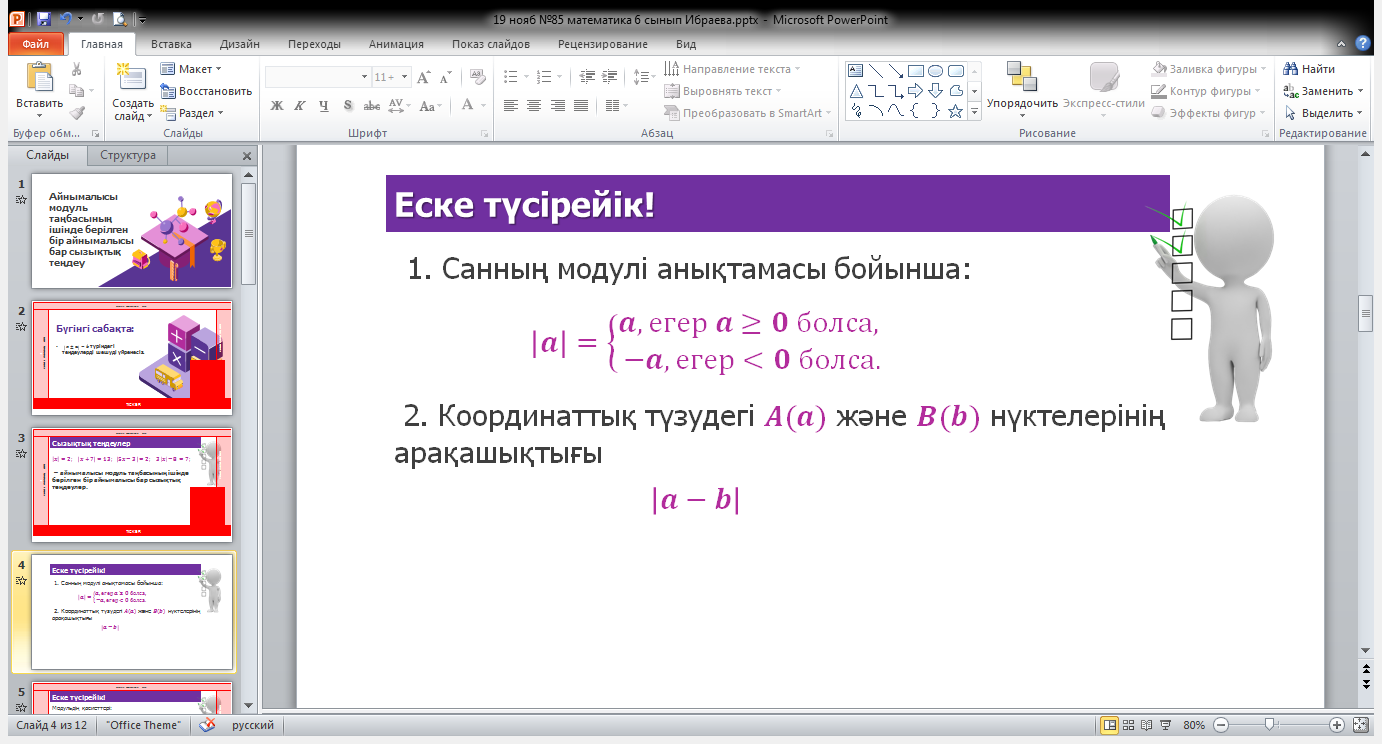Viewport: 1382px width, 744px height.
Task: Select slide 2 thumbnail Бүгінгі сабақта
Action: [x=132, y=358]
